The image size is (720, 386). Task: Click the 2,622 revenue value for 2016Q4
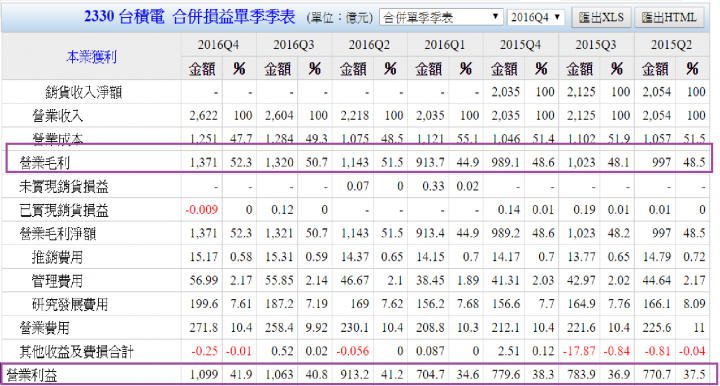tap(203, 115)
